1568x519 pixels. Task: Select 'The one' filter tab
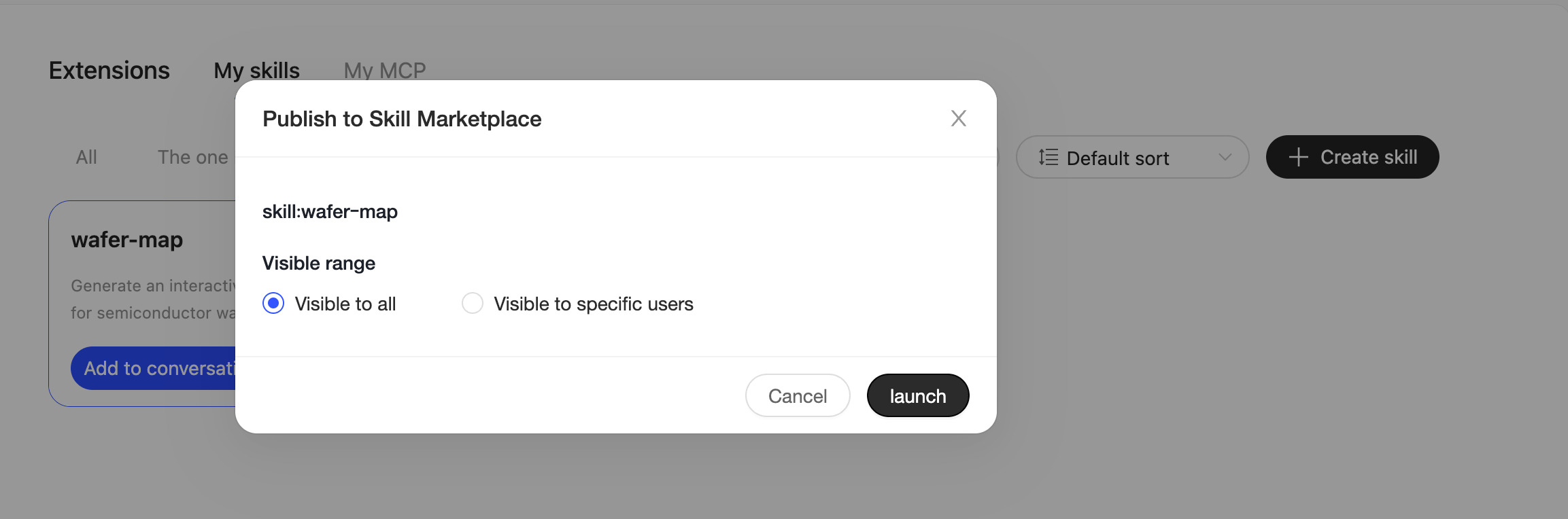pos(193,157)
